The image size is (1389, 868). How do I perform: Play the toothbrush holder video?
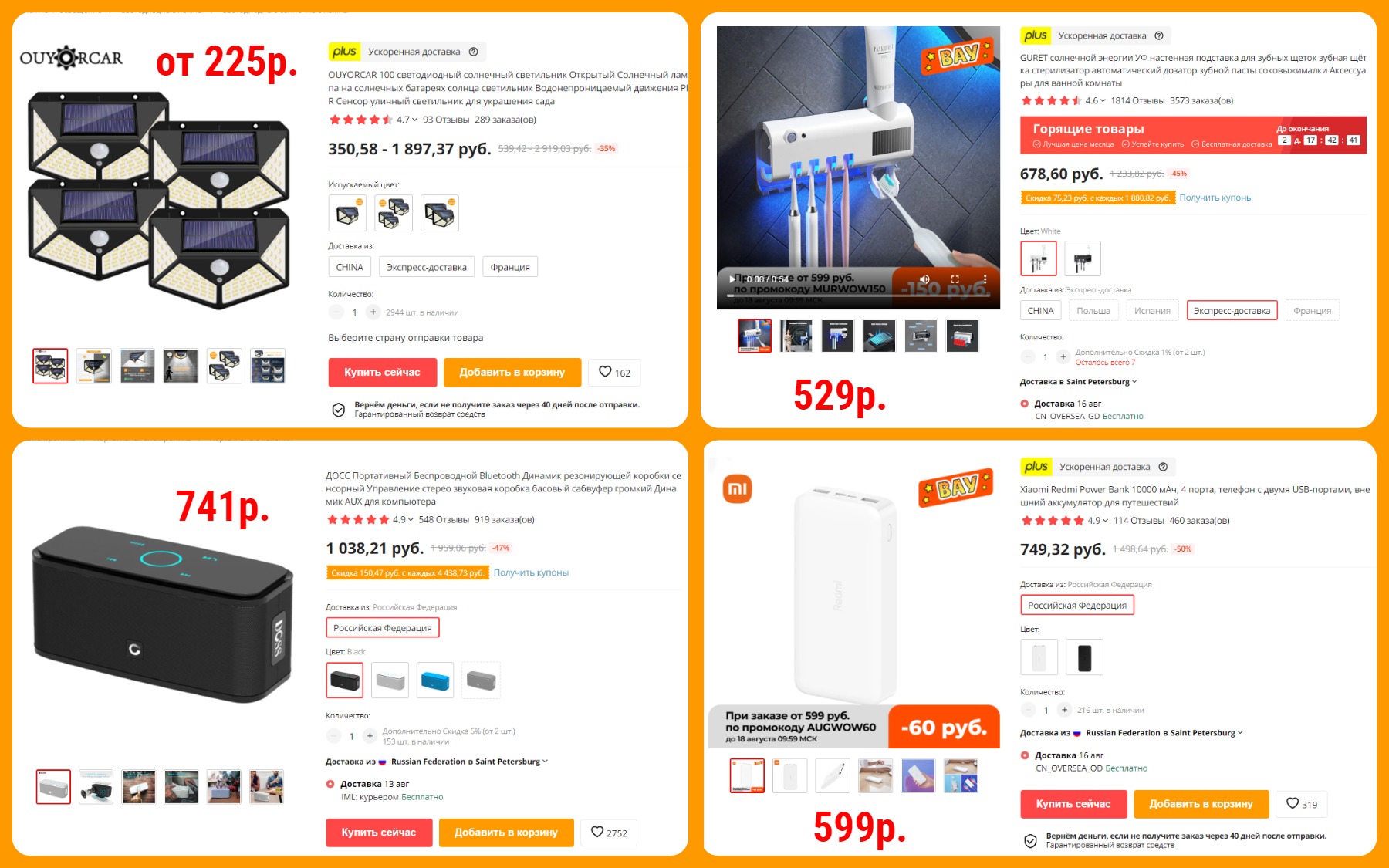(x=732, y=279)
